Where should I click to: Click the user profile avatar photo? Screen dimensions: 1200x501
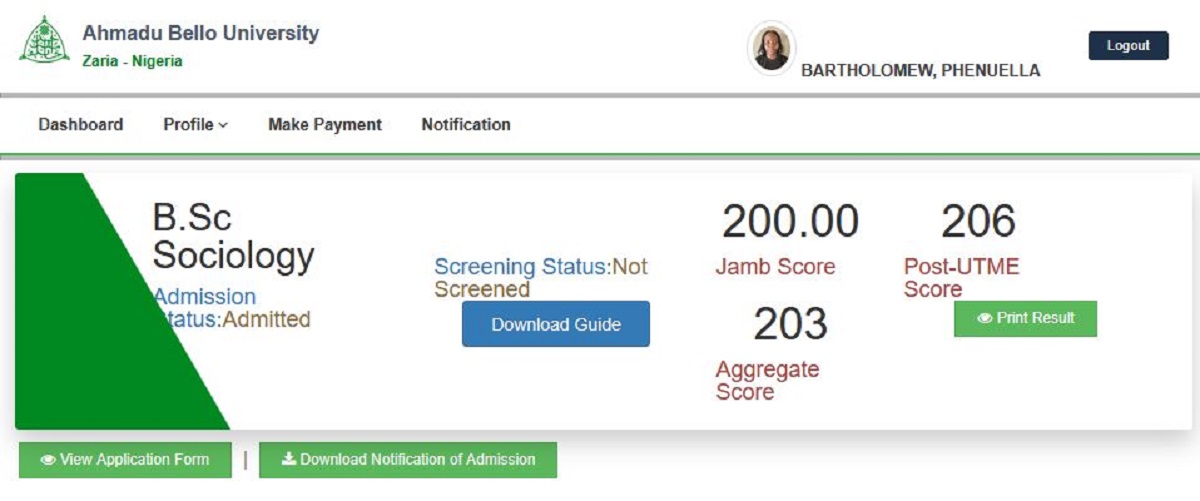coord(771,49)
